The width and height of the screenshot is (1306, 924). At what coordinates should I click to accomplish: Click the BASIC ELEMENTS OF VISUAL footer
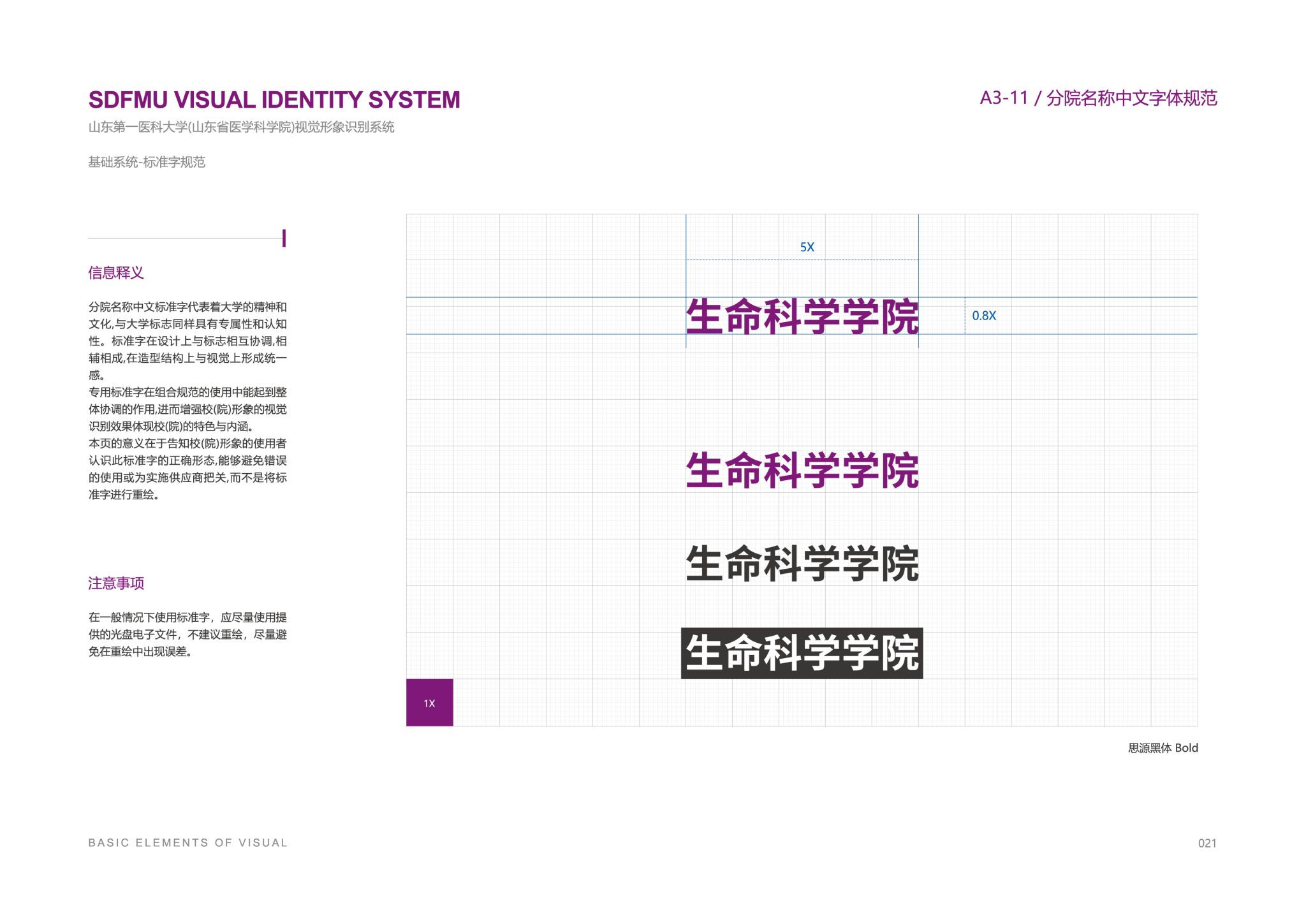coord(188,842)
